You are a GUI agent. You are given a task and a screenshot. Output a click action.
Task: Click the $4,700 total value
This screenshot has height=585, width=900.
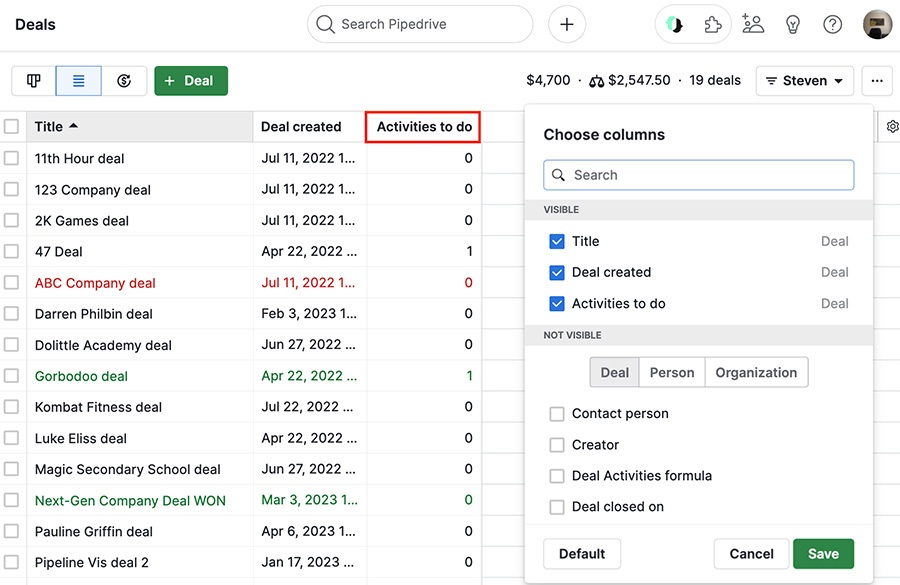tap(548, 80)
